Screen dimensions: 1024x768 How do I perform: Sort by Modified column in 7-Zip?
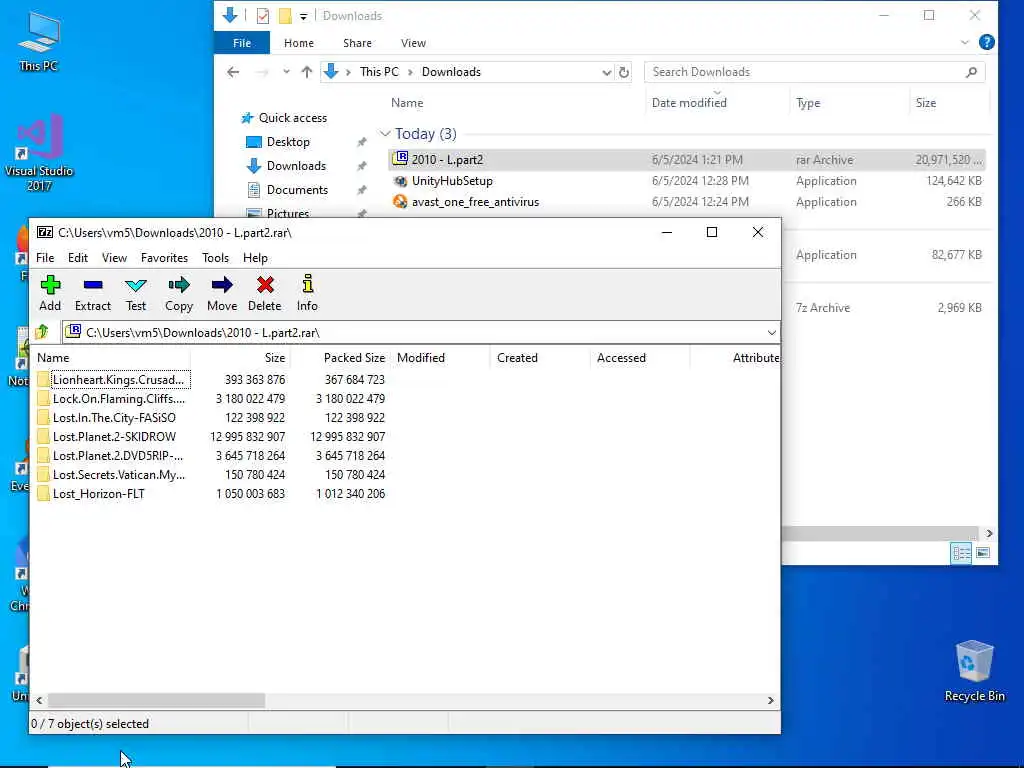(x=440, y=358)
